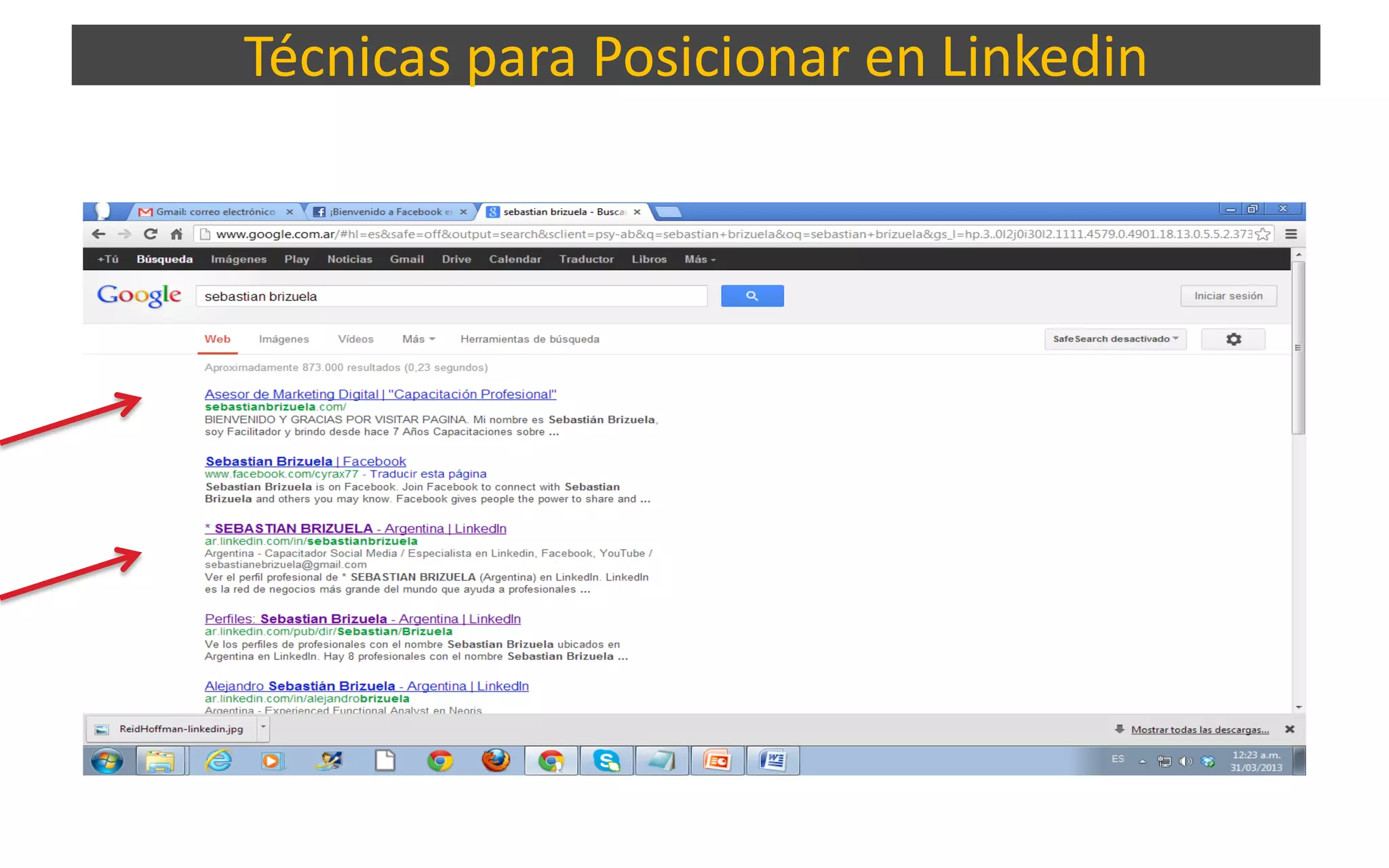Image resolution: width=1389 pixels, height=868 pixels.
Task: Close the downloads bar
Action: (1289, 729)
